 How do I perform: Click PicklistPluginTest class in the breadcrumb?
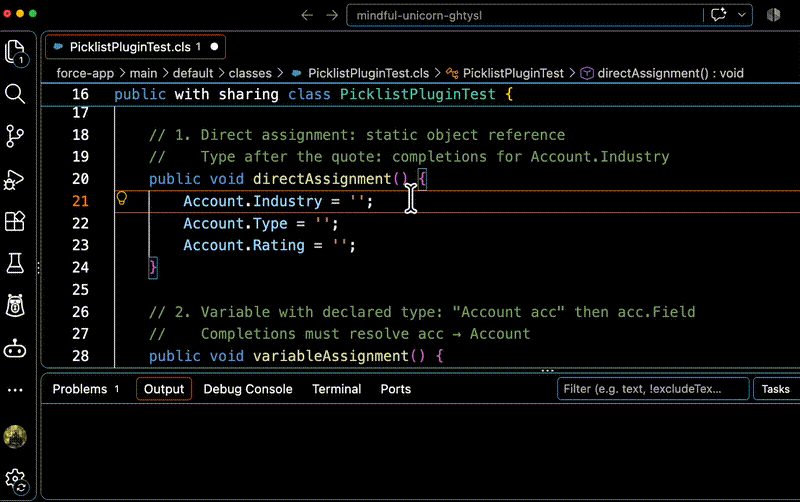point(513,73)
